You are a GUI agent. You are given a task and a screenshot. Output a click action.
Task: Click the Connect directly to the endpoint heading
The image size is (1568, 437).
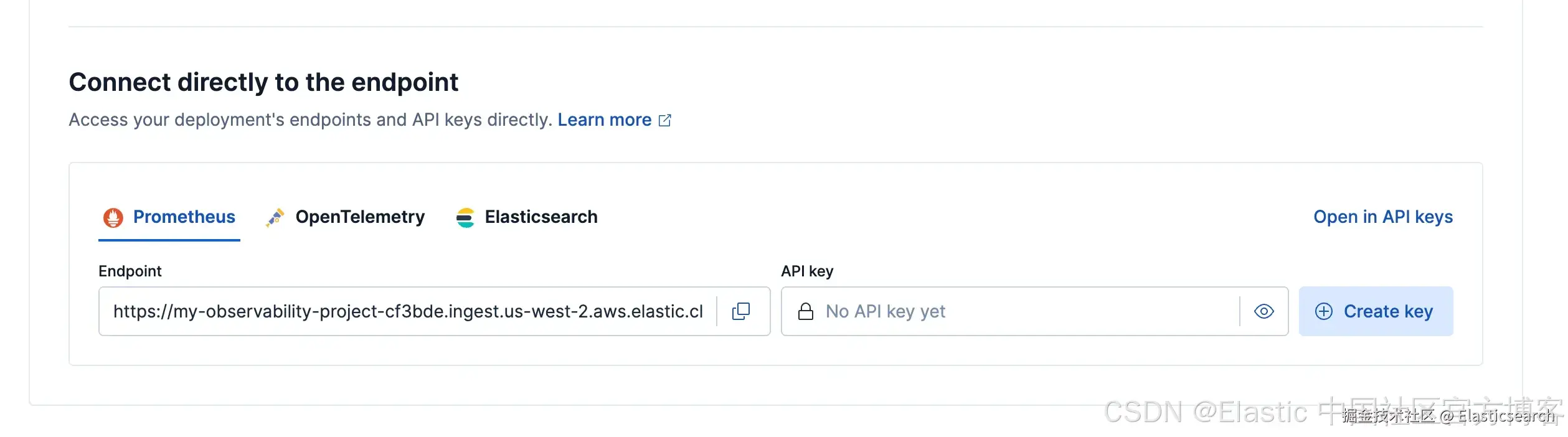point(263,82)
